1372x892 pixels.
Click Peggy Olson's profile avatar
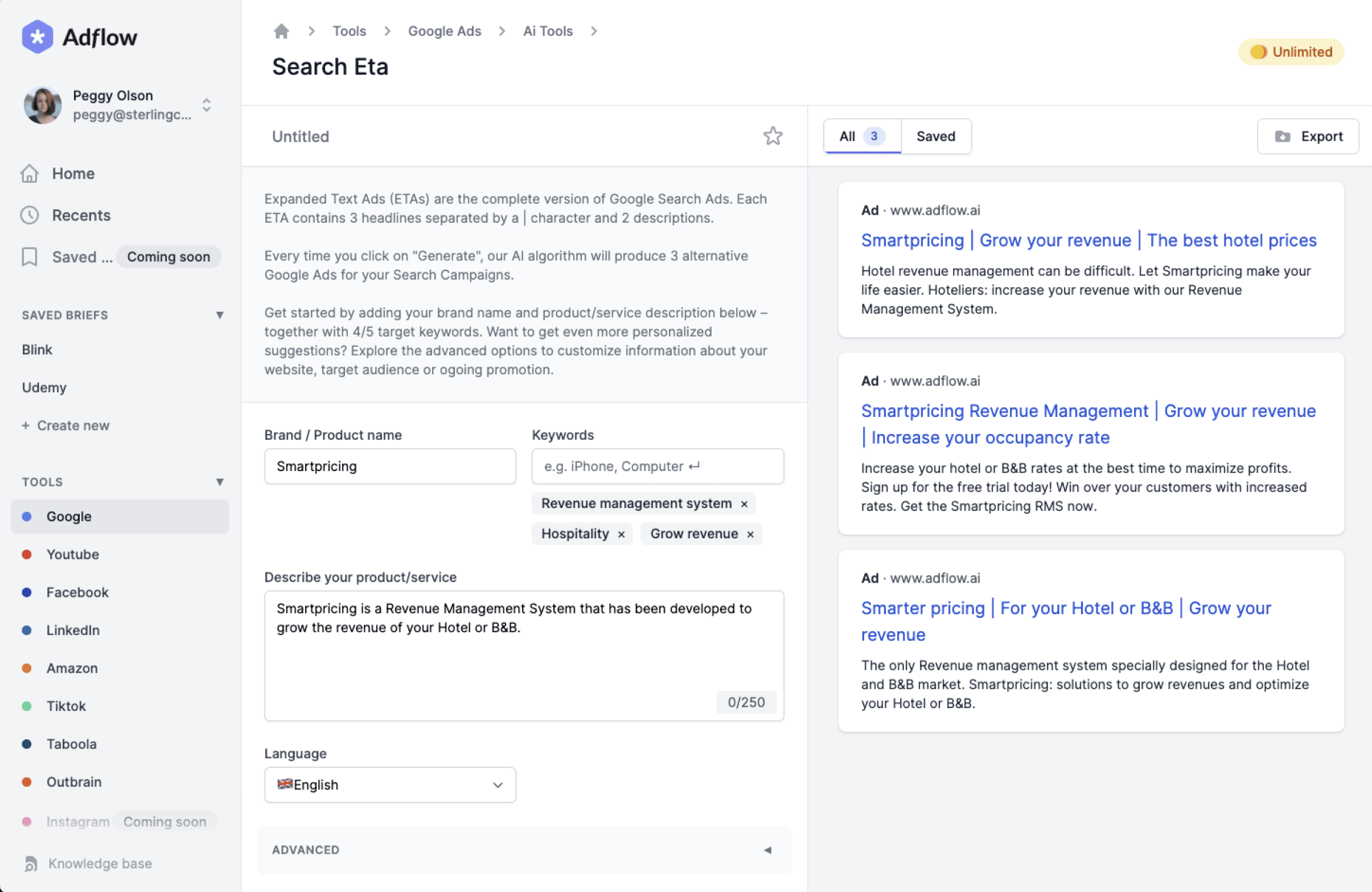pos(42,105)
